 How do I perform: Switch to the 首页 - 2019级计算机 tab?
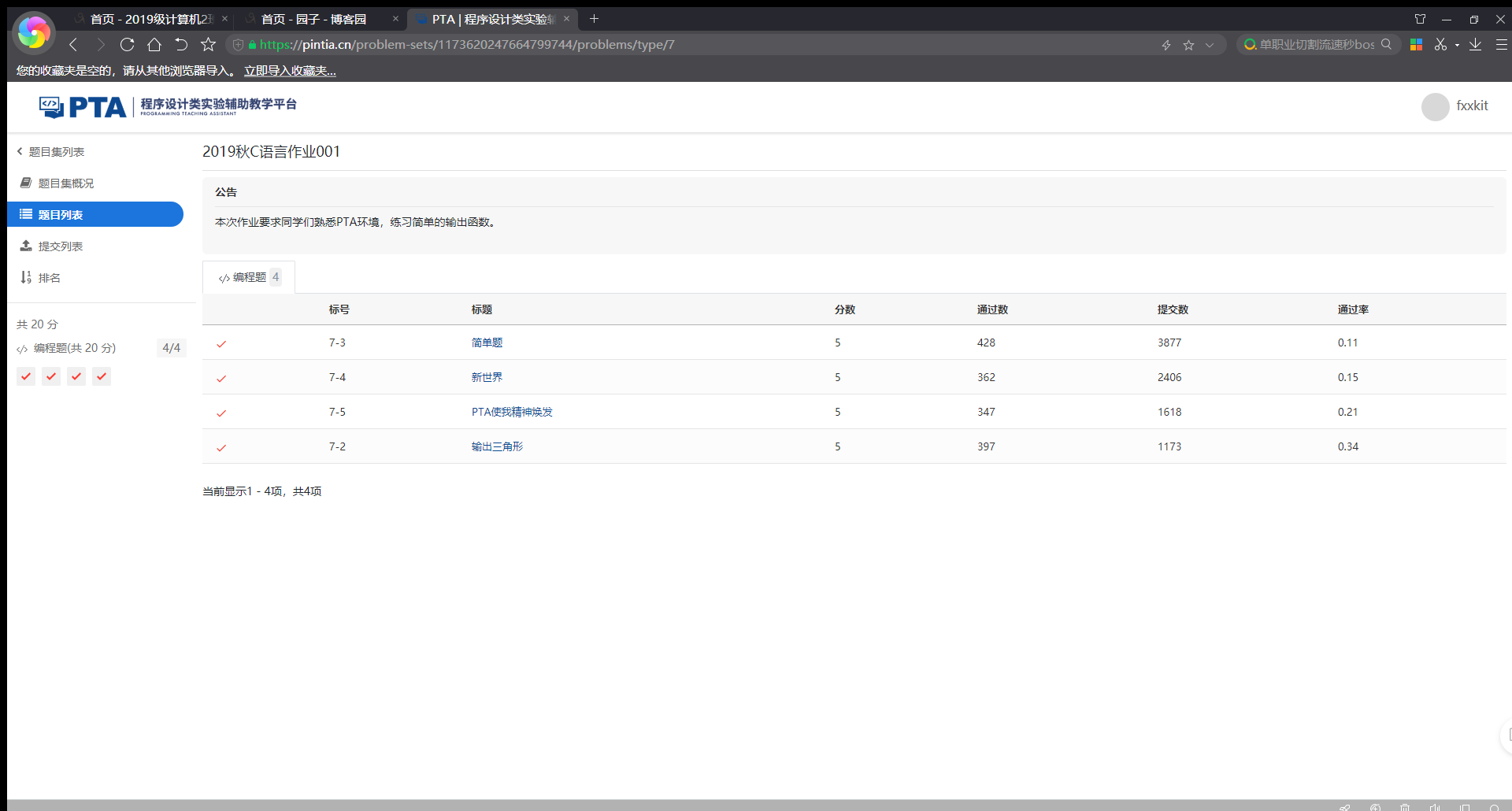[x=151, y=19]
